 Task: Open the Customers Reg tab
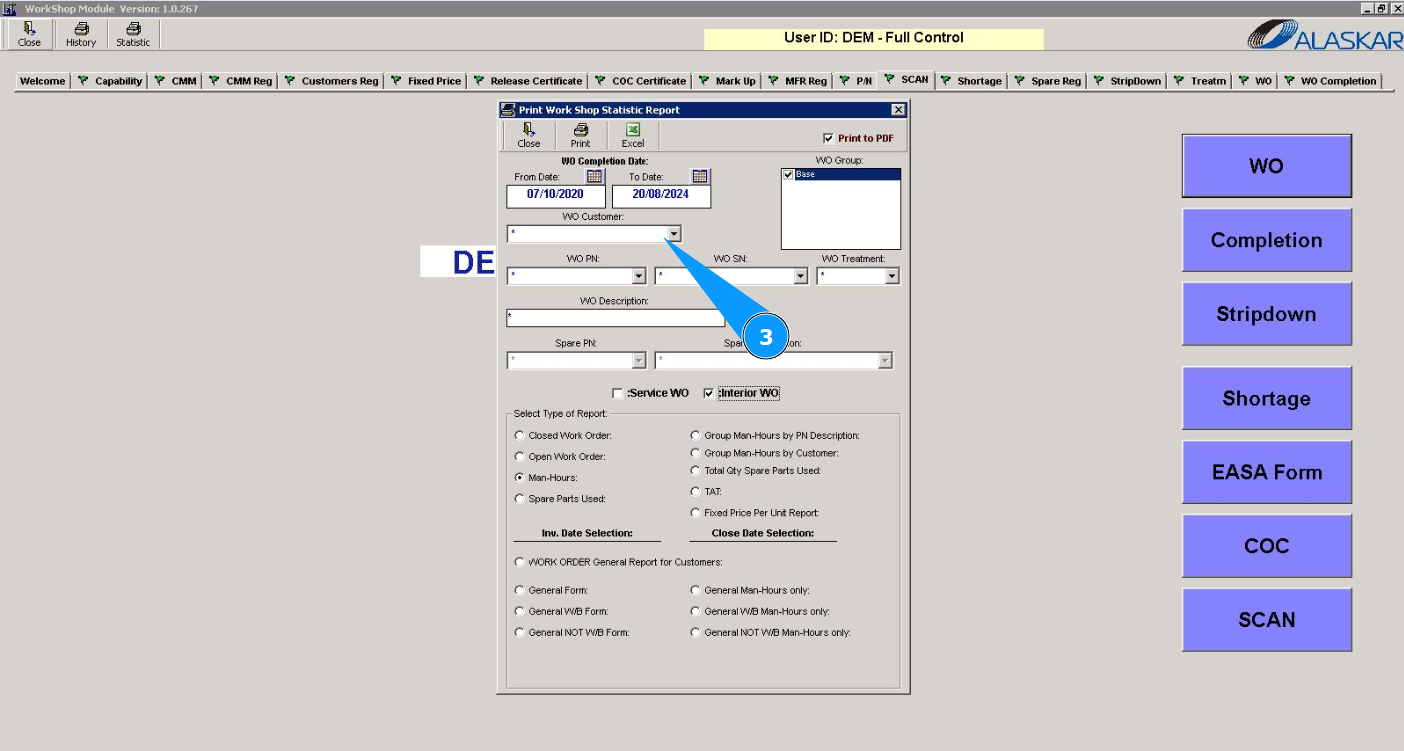pos(332,81)
